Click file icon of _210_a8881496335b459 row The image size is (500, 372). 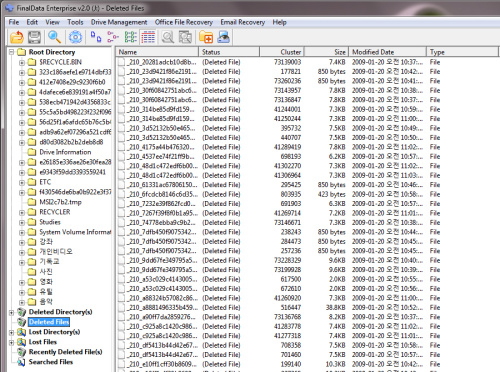(x=122, y=307)
